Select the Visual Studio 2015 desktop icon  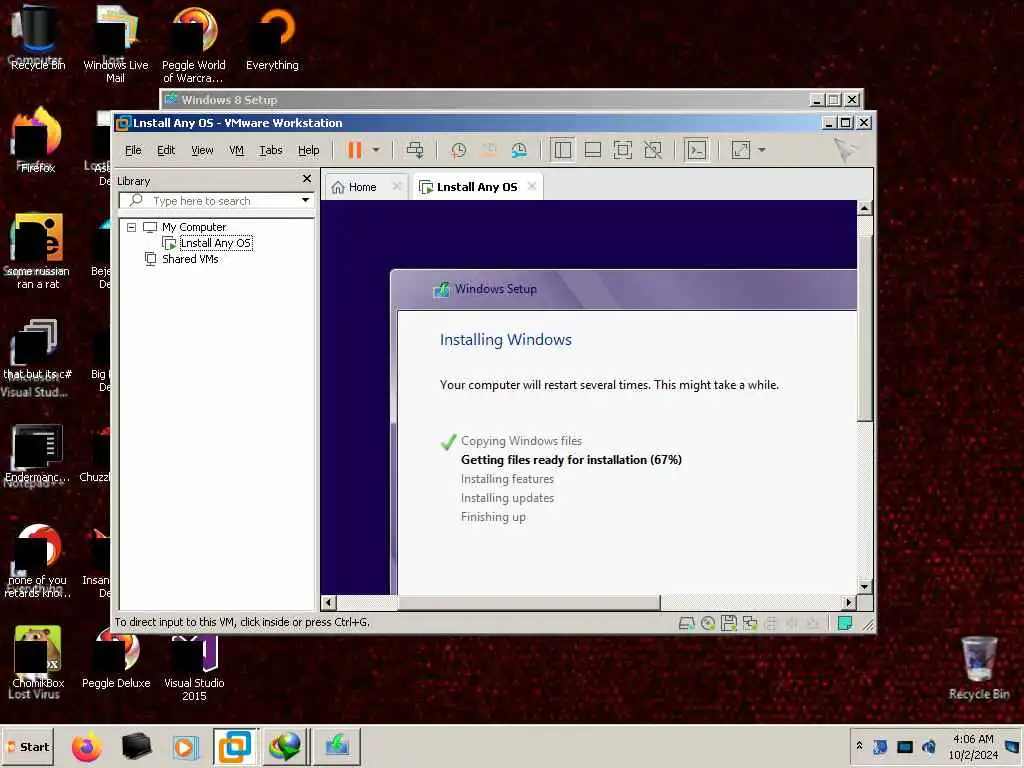194,666
